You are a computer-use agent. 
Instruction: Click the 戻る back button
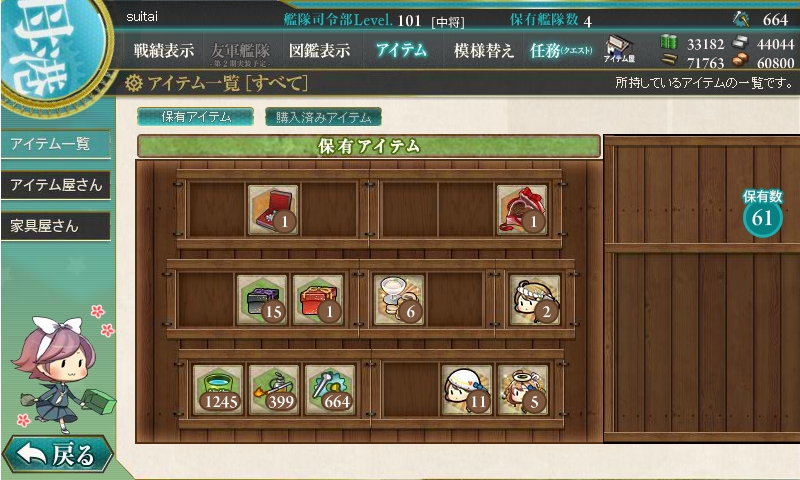coord(58,454)
